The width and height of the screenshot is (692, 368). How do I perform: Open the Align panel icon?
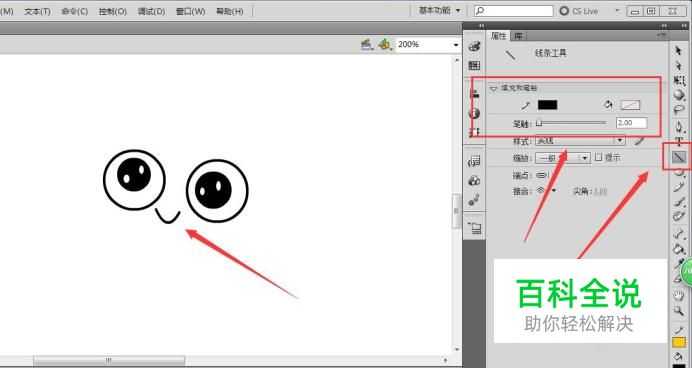tap(474, 93)
